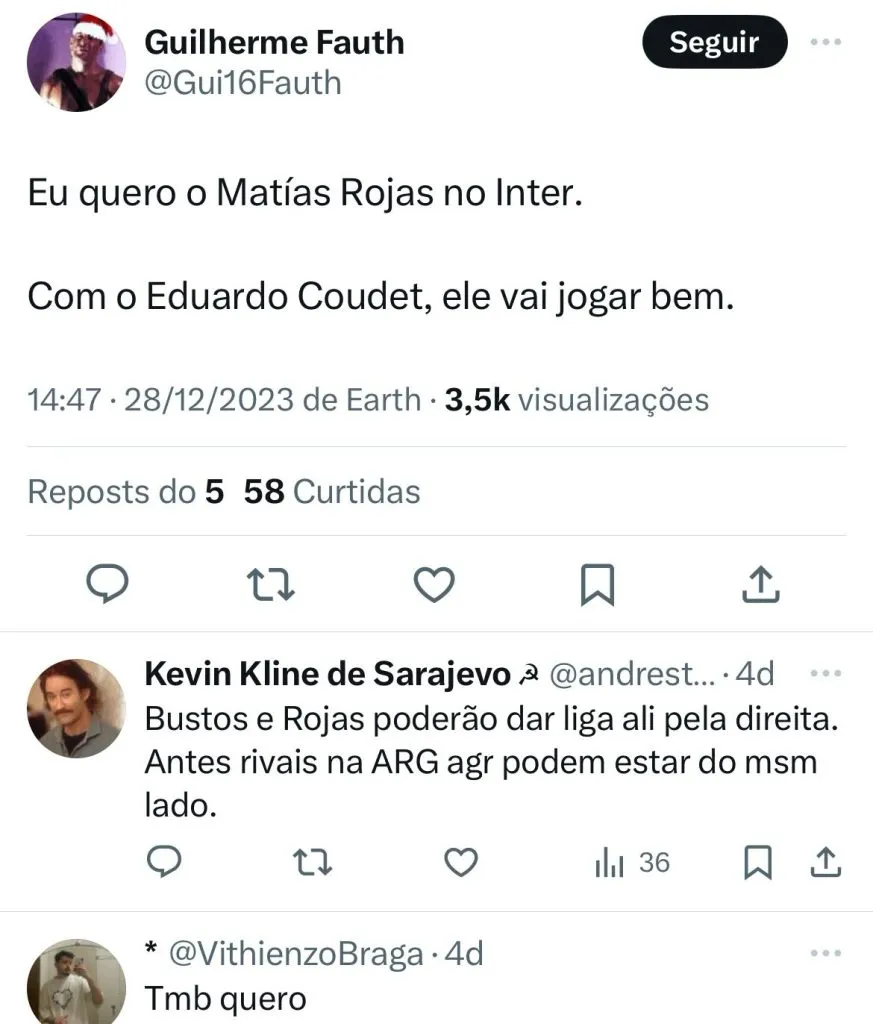Open more options menu for main tweet
This screenshot has height=1024, width=873.
(826, 44)
